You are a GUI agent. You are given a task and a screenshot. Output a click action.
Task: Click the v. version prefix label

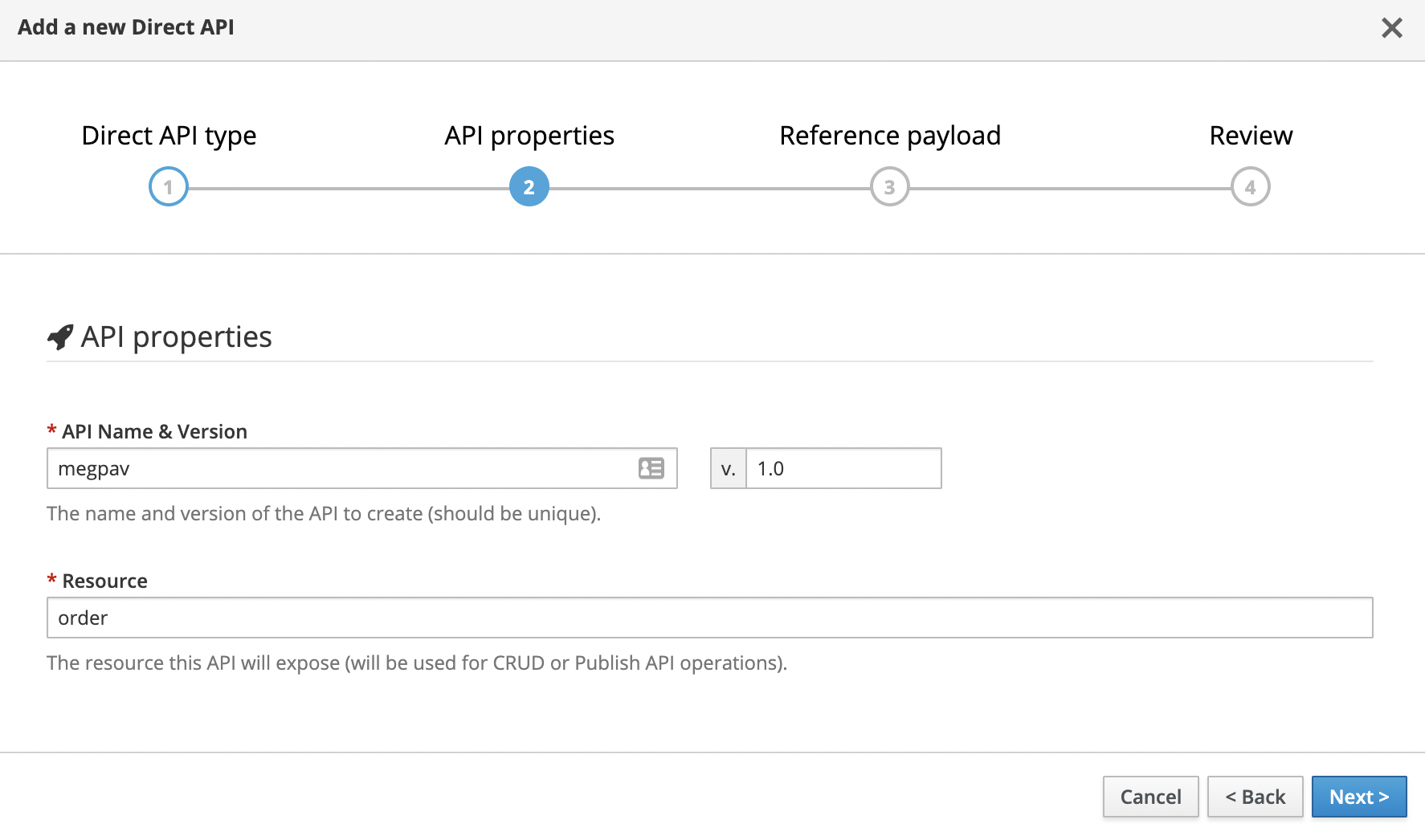coord(729,468)
